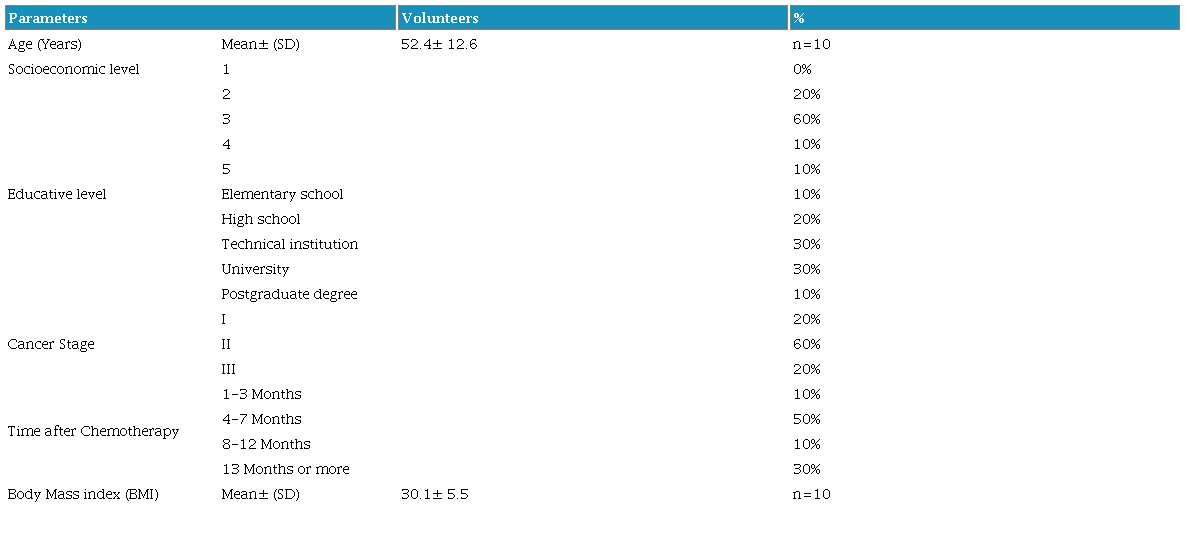Screen dimensions: 1185x544
Task: Select the Age (Years) row label
Action: tap(45, 44)
